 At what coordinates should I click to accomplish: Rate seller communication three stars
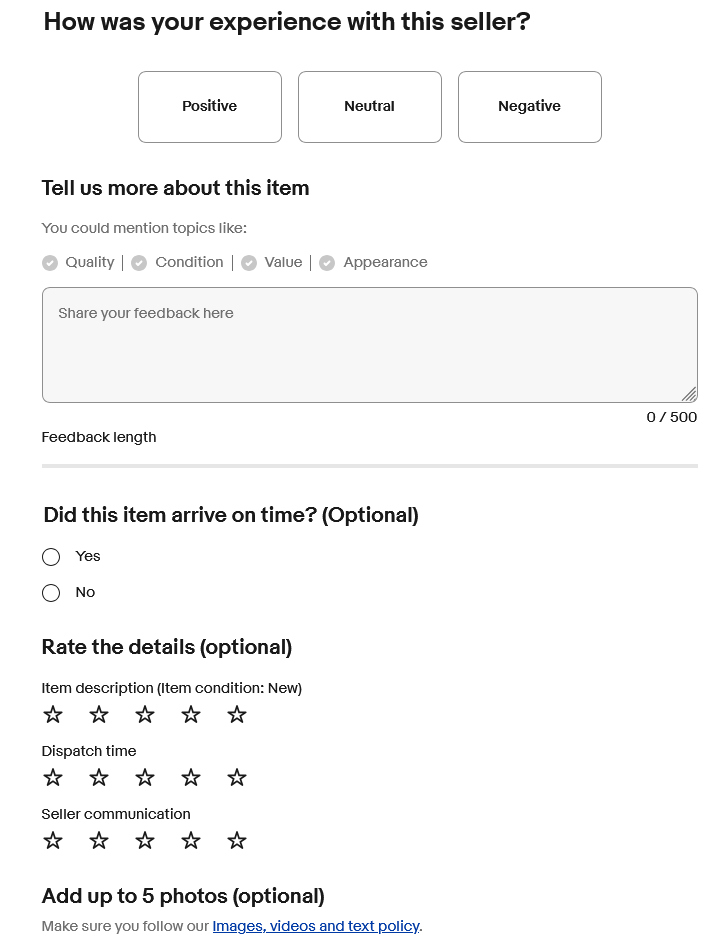pos(145,841)
